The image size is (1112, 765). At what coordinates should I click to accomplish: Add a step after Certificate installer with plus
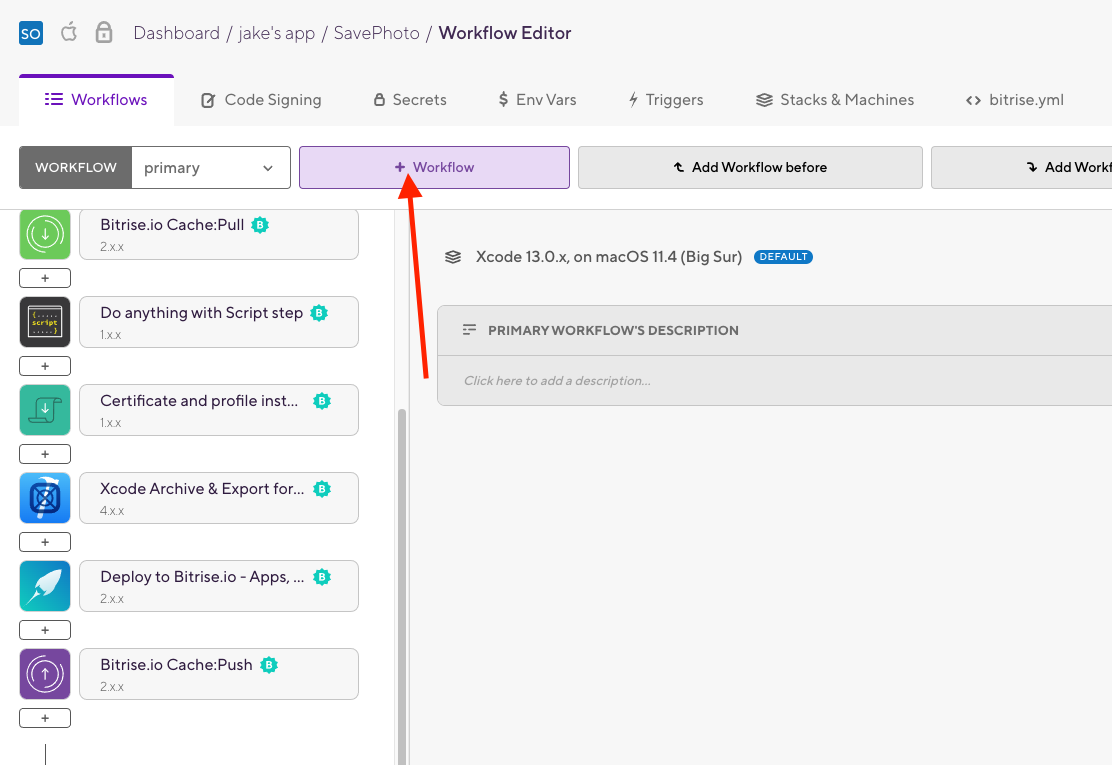pos(45,454)
